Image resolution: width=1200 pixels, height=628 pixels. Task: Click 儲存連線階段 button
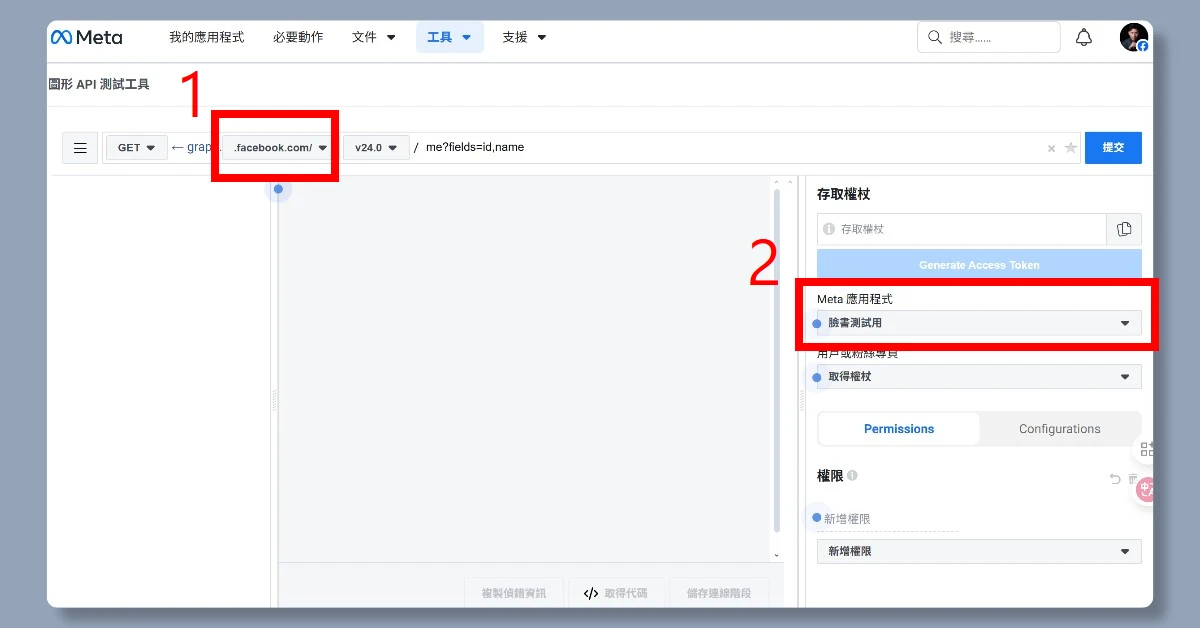click(719, 593)
